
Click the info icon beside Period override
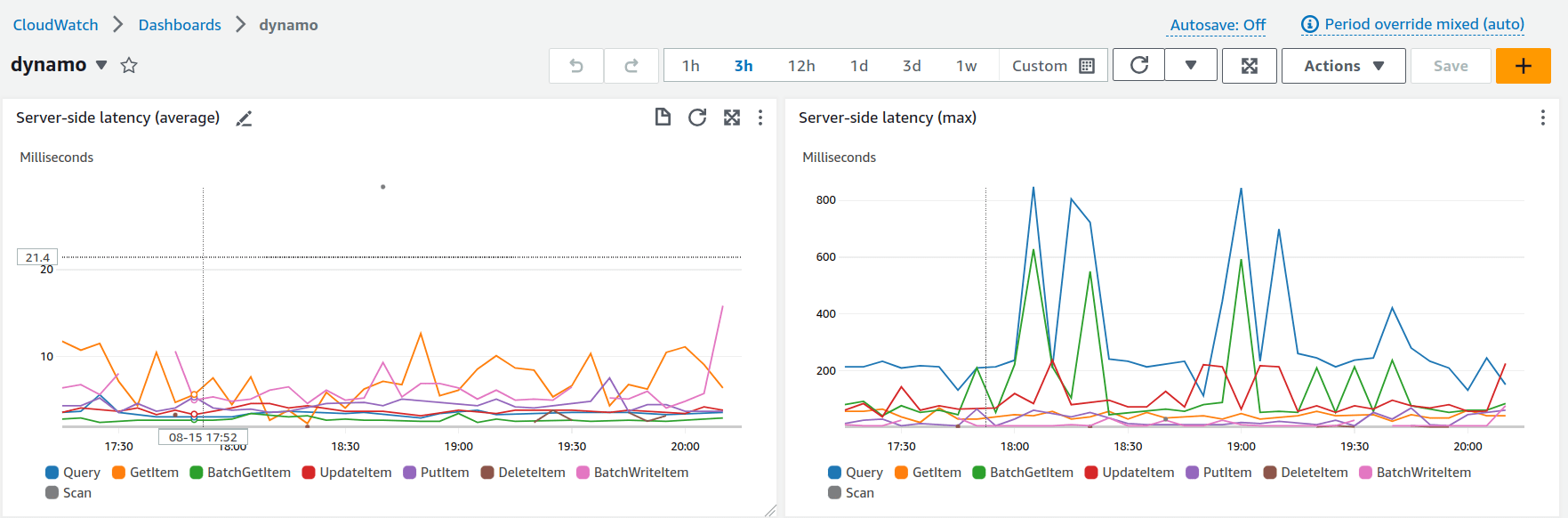1309,24
